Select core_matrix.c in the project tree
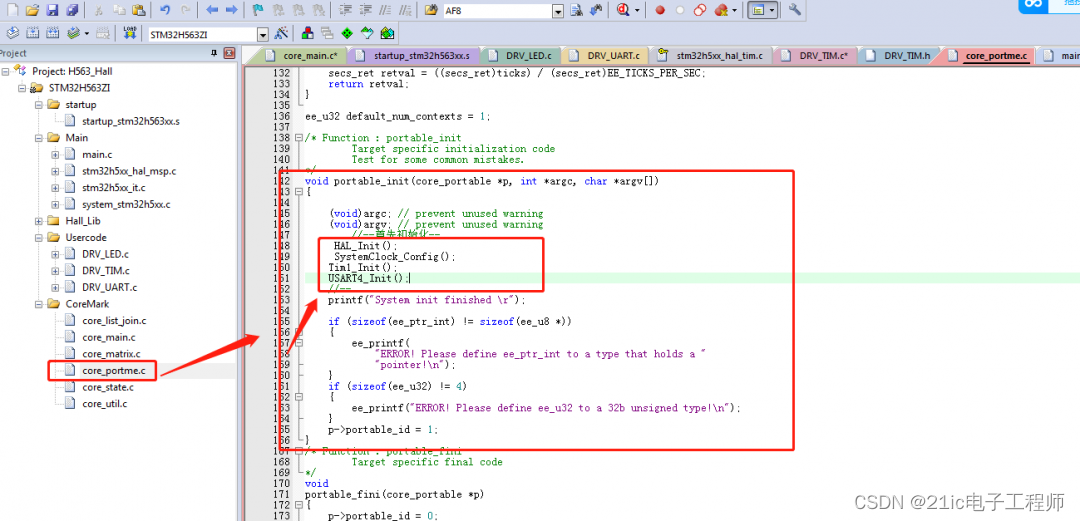This screenshot has height=521, width=1080. pos(110,354)
